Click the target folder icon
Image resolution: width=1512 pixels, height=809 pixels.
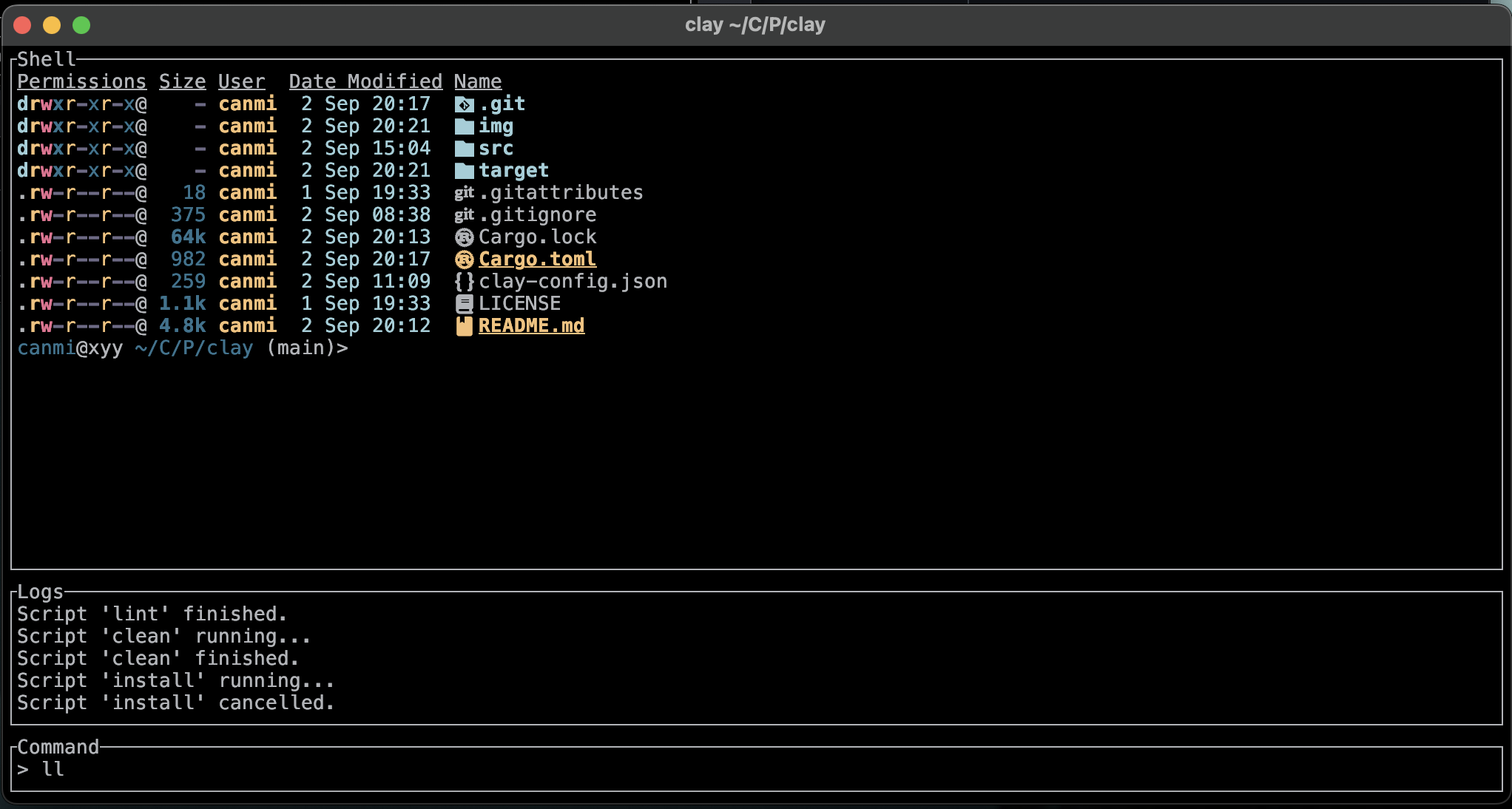pyautogui.click(x=464, y=171)
